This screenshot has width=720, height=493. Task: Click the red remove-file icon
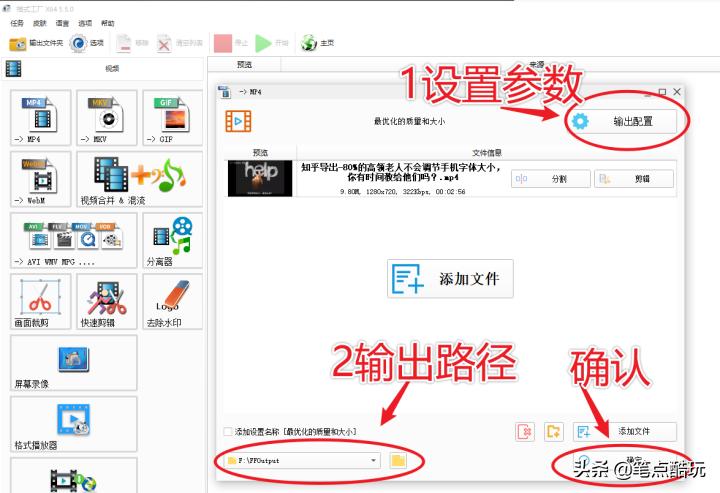pos(524,431)
